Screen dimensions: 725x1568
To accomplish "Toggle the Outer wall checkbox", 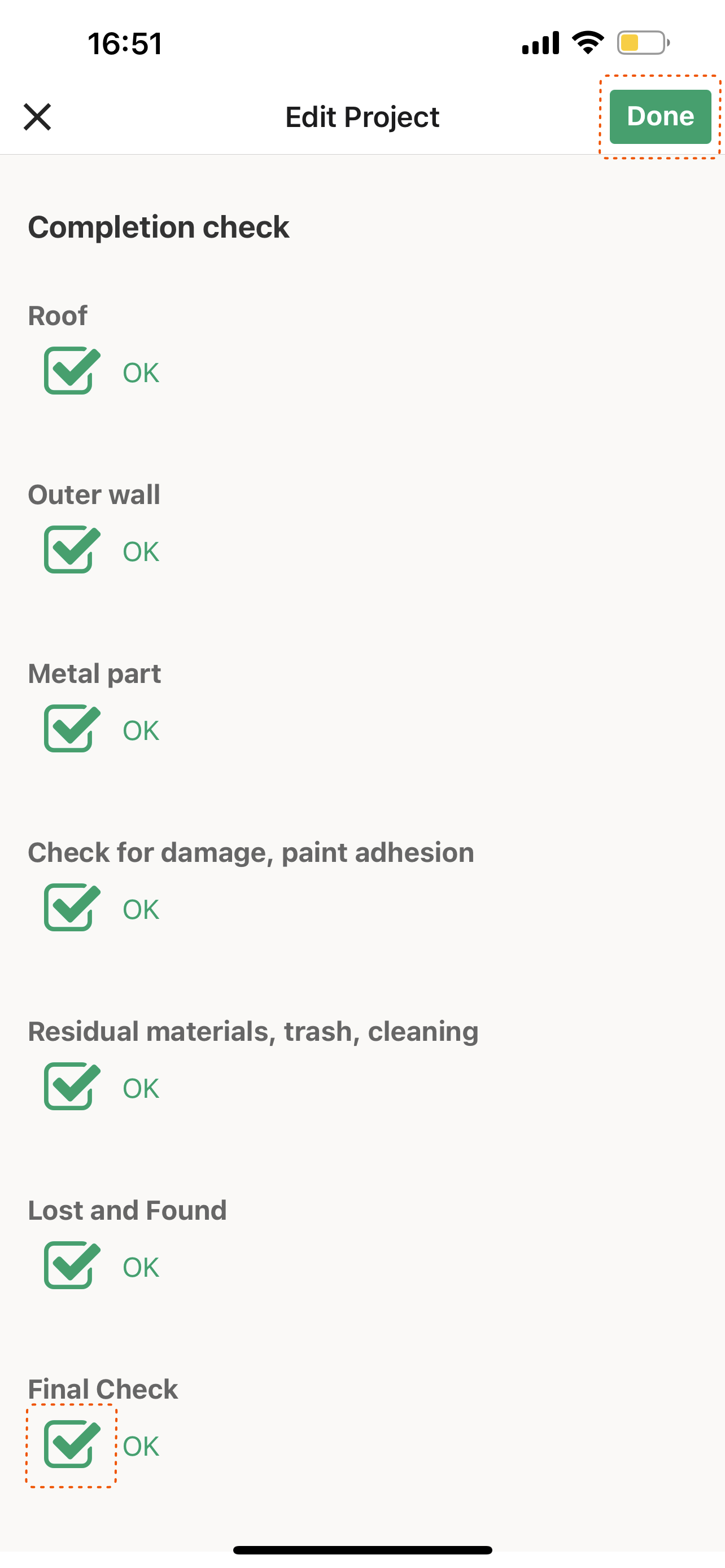I will pyautogui.click(x=69, y=550).
